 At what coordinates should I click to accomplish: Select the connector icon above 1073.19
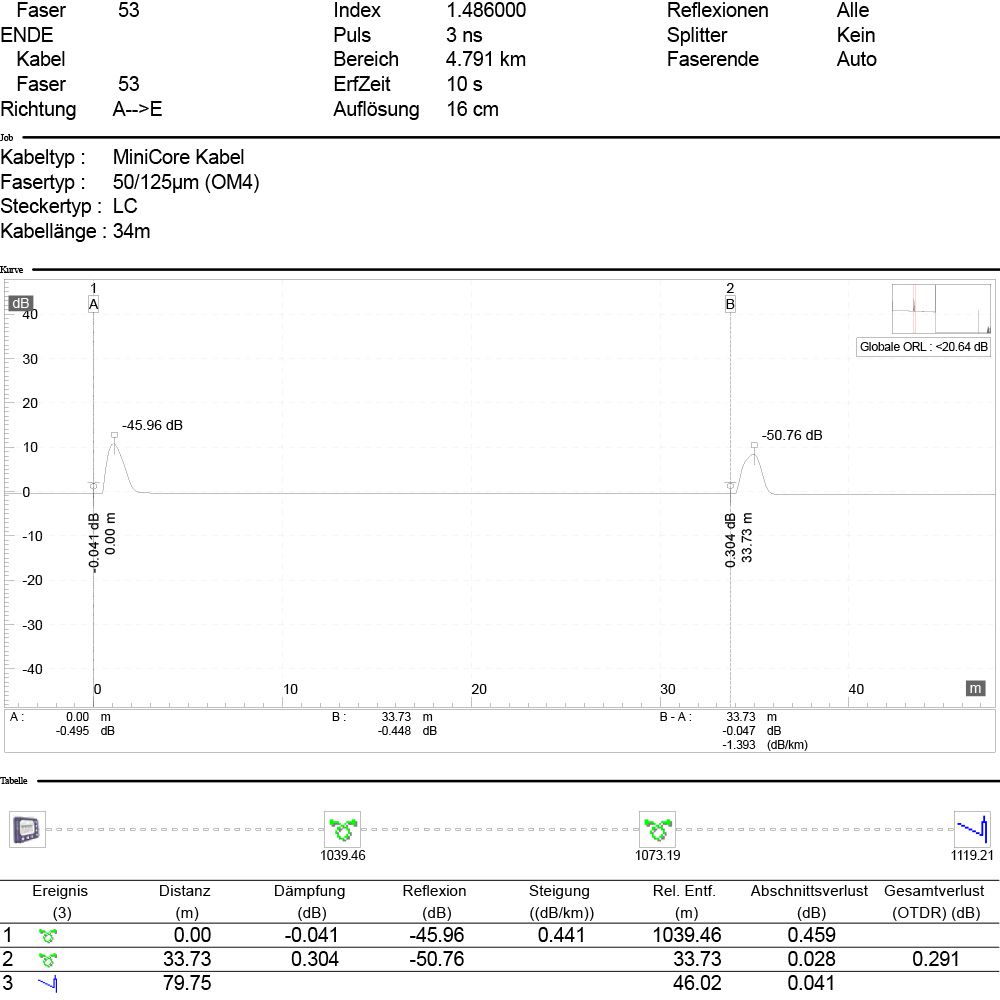(x=657, y=829)
